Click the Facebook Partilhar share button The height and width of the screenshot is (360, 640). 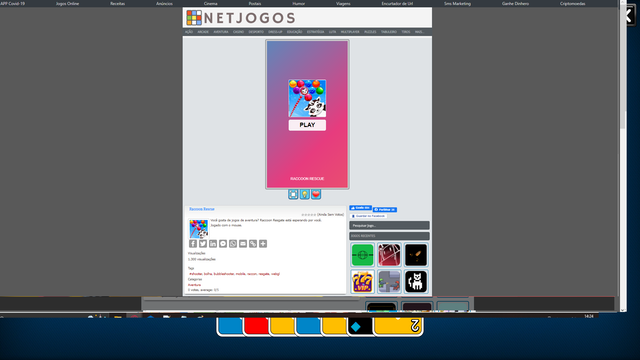(385, 210)
